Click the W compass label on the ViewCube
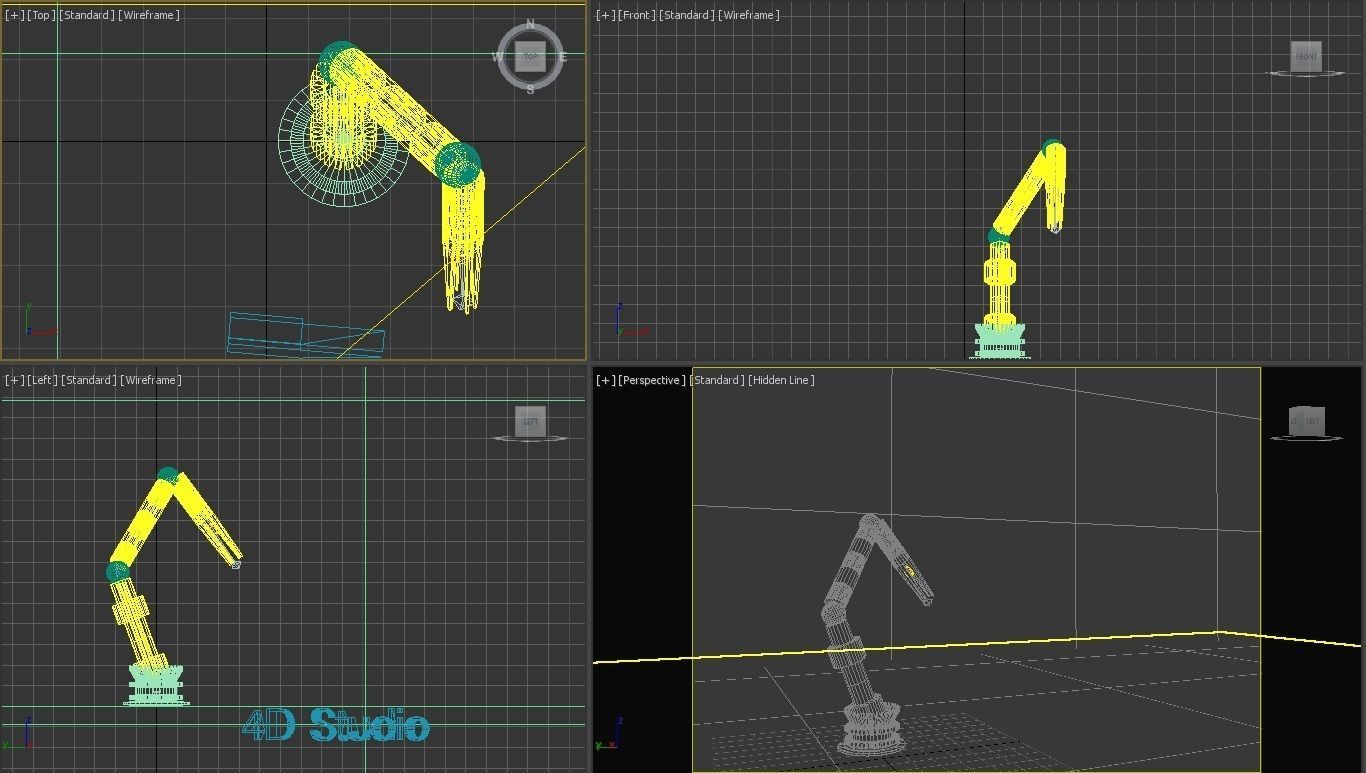 coord(497,57)
